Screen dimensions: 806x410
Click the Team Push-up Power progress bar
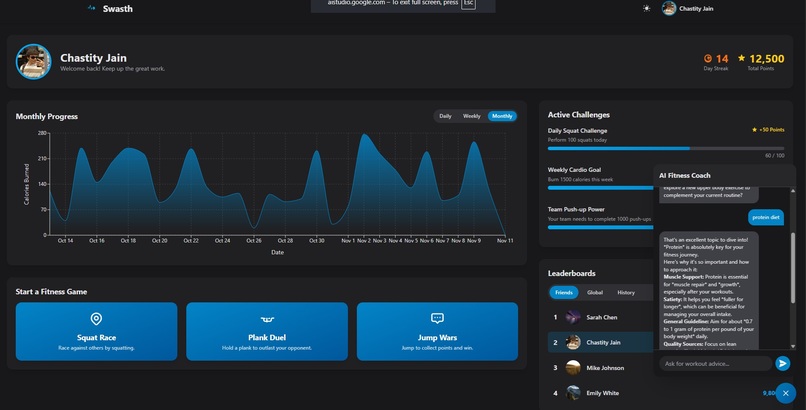pos(600,228)
